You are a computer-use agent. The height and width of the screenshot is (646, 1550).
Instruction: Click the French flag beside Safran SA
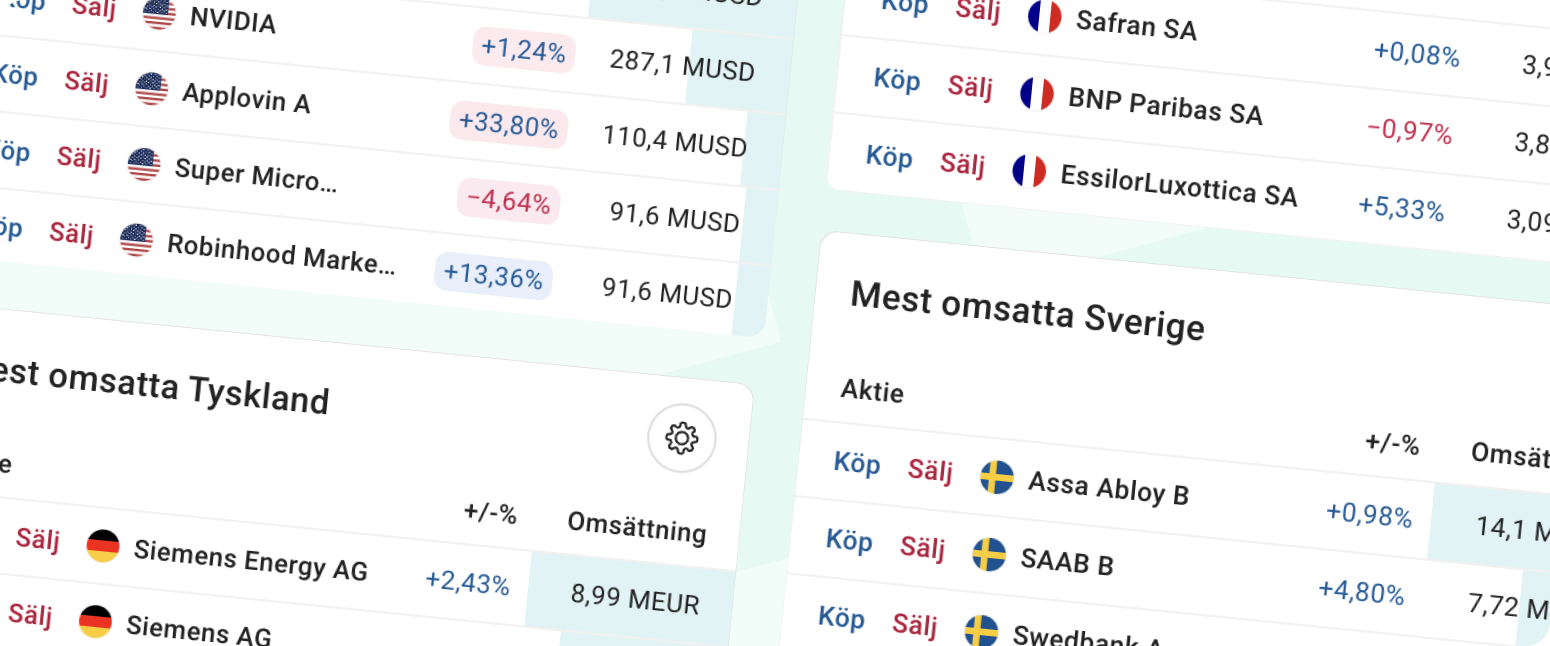point(1044,17)
